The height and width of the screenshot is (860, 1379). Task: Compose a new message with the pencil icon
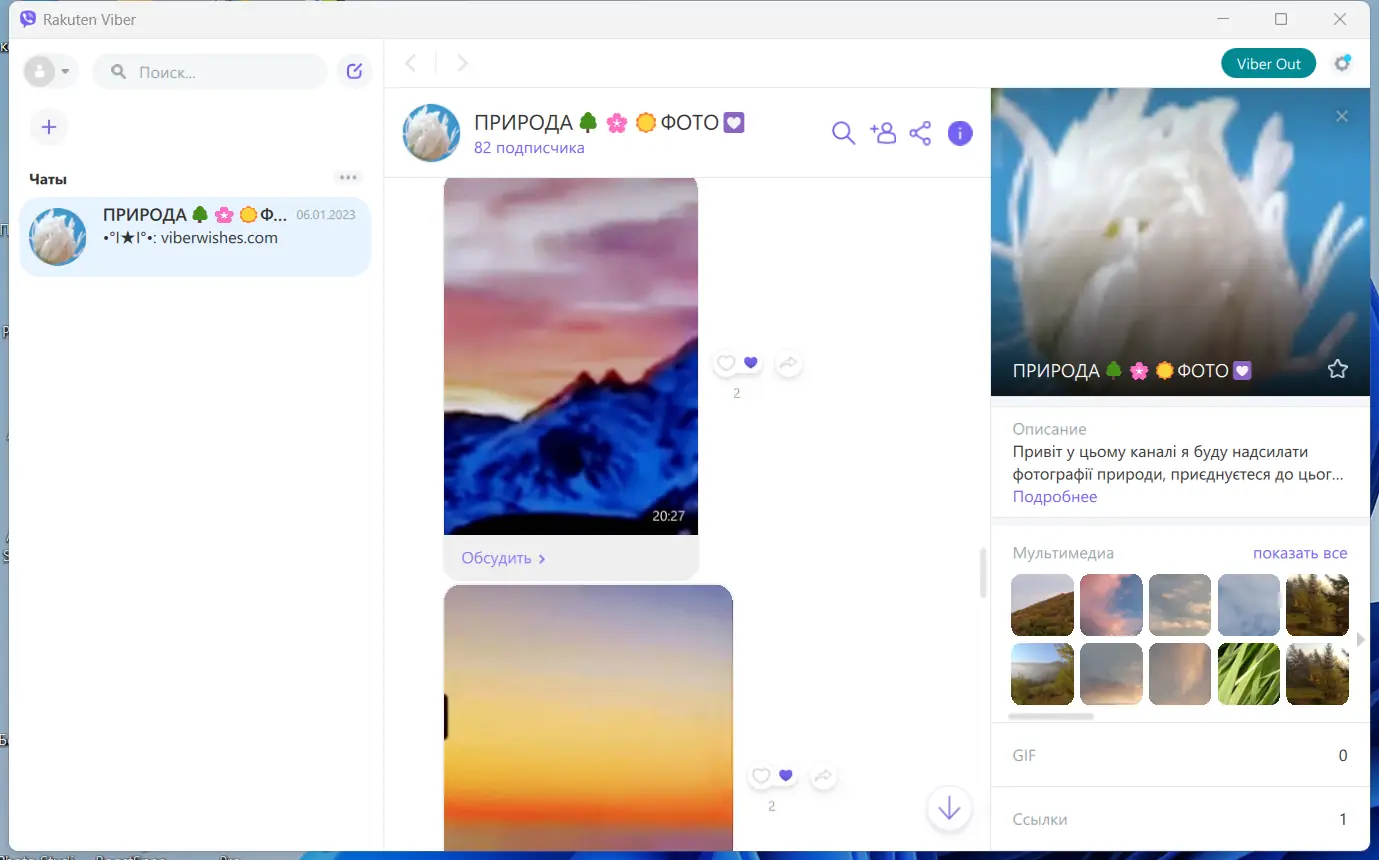point(354,70)
